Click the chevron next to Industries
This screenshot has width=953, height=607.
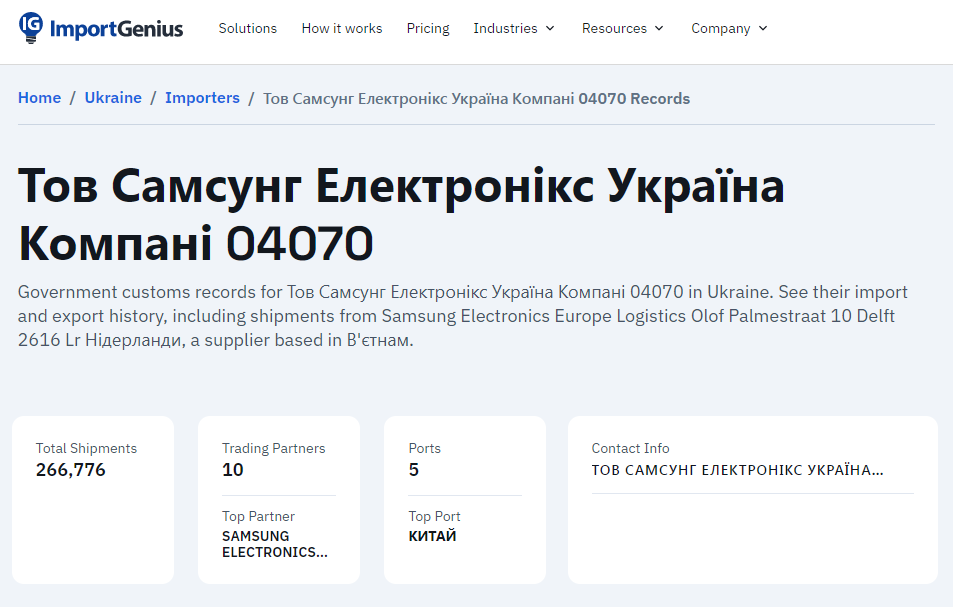pos(551,29)
